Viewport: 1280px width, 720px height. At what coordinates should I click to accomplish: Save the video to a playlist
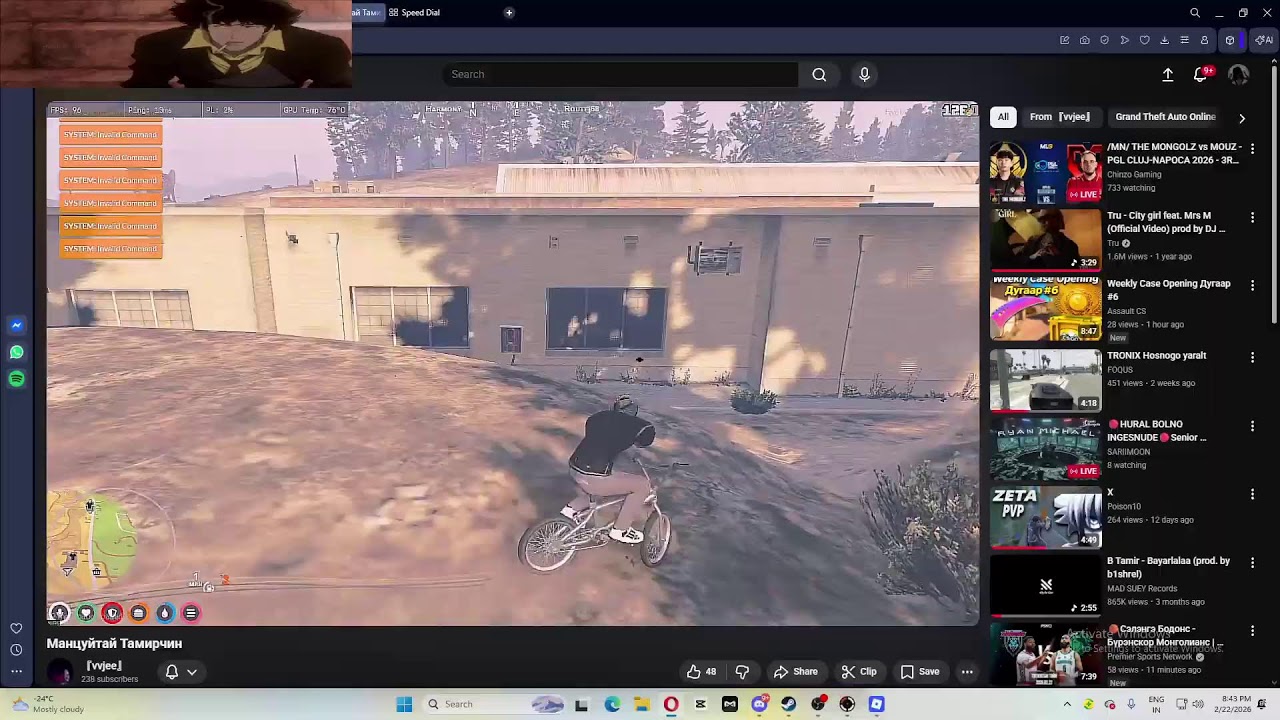(920, 672)
